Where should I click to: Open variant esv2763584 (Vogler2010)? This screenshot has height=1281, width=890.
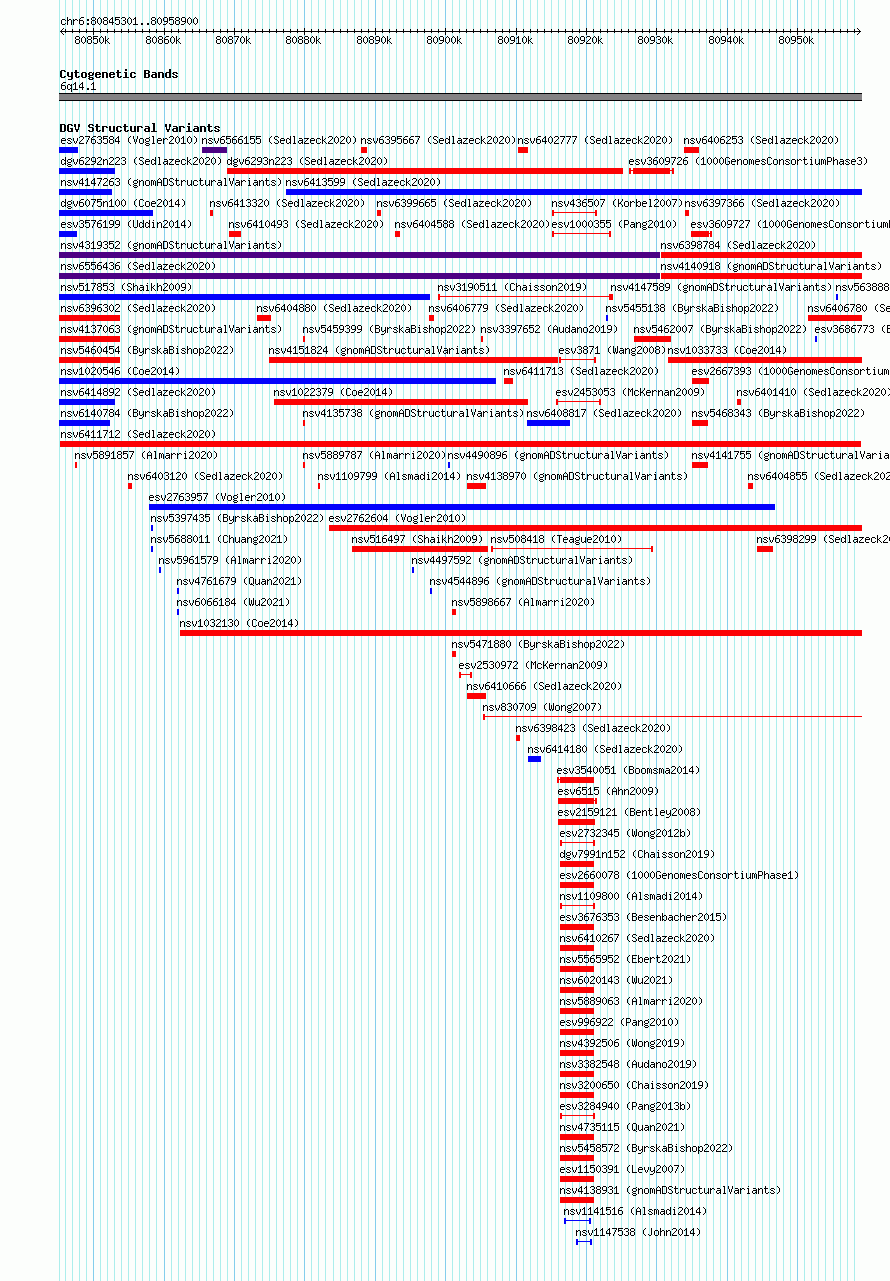tap(129, 140)
